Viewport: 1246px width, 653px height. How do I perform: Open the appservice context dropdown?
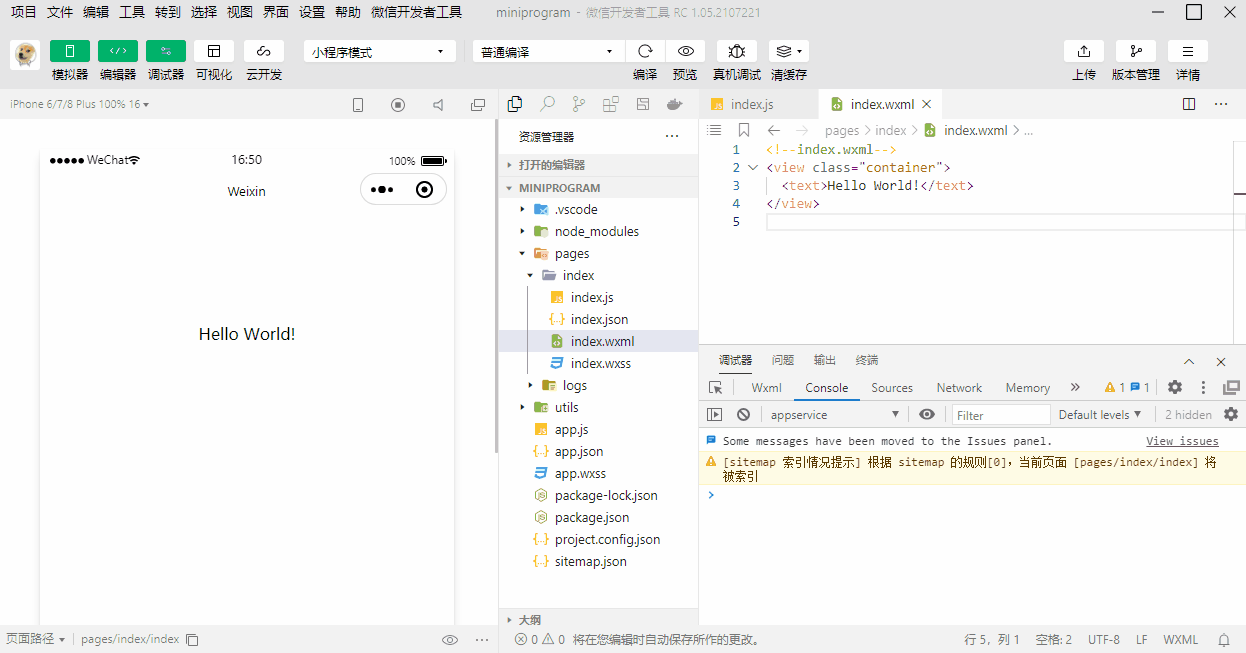tap(834, 414)
